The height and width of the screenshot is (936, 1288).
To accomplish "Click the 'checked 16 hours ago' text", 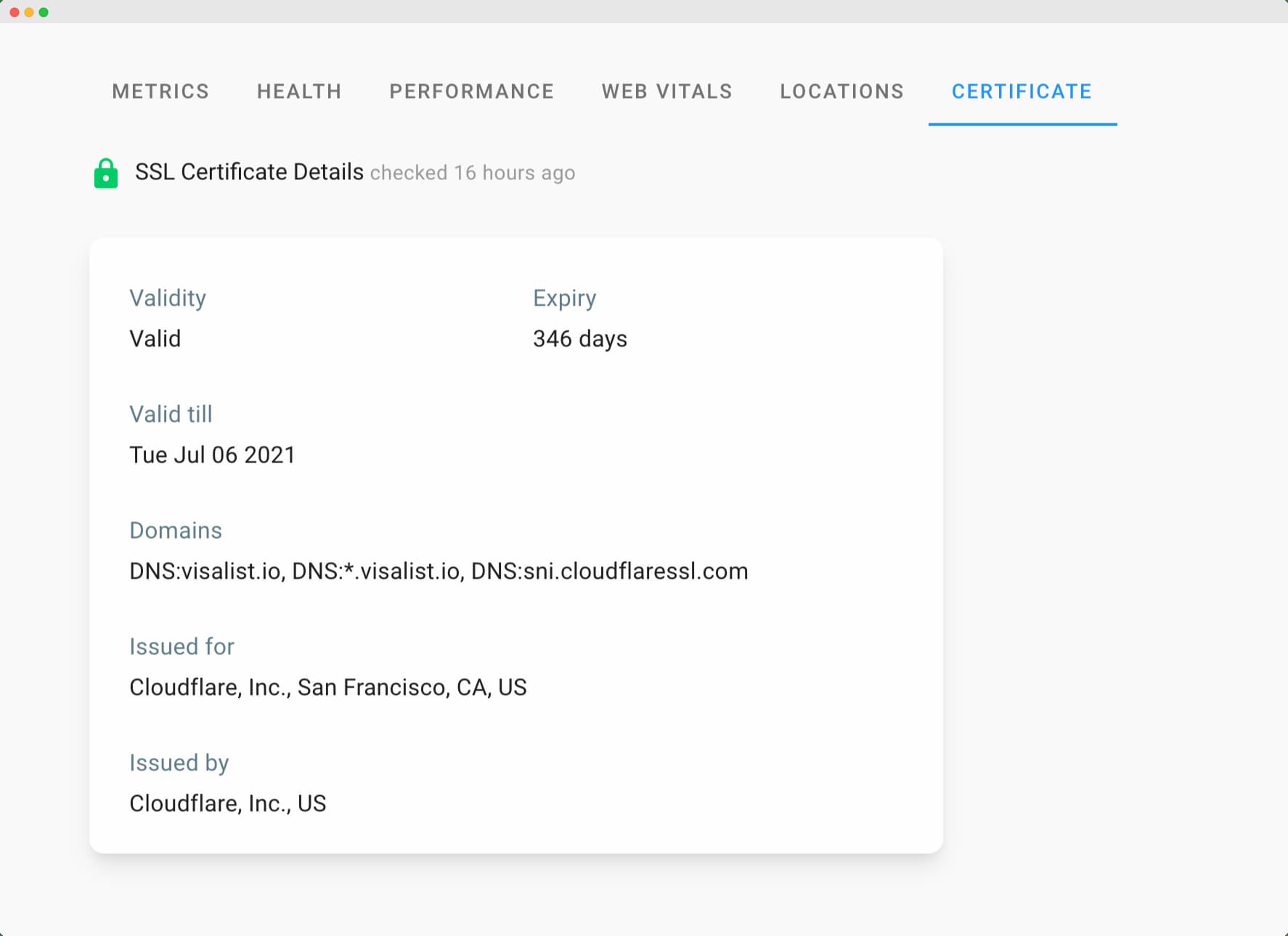I will click(x=473, y=173).
